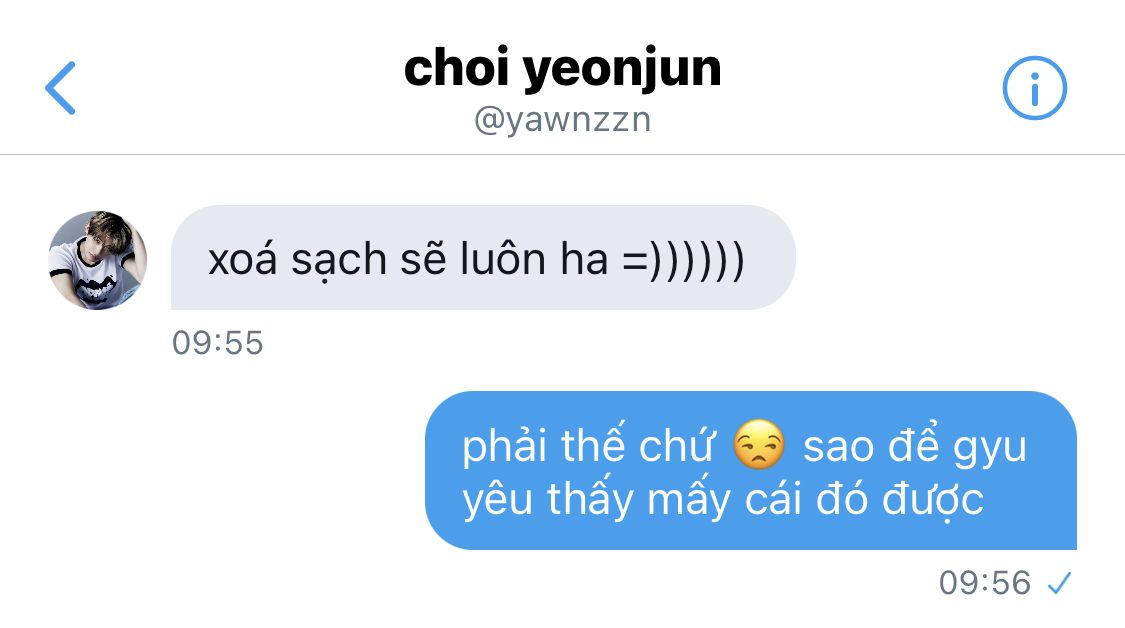Open conversation info via the circled i icon
The image size is (1125, 628).
1034,88
